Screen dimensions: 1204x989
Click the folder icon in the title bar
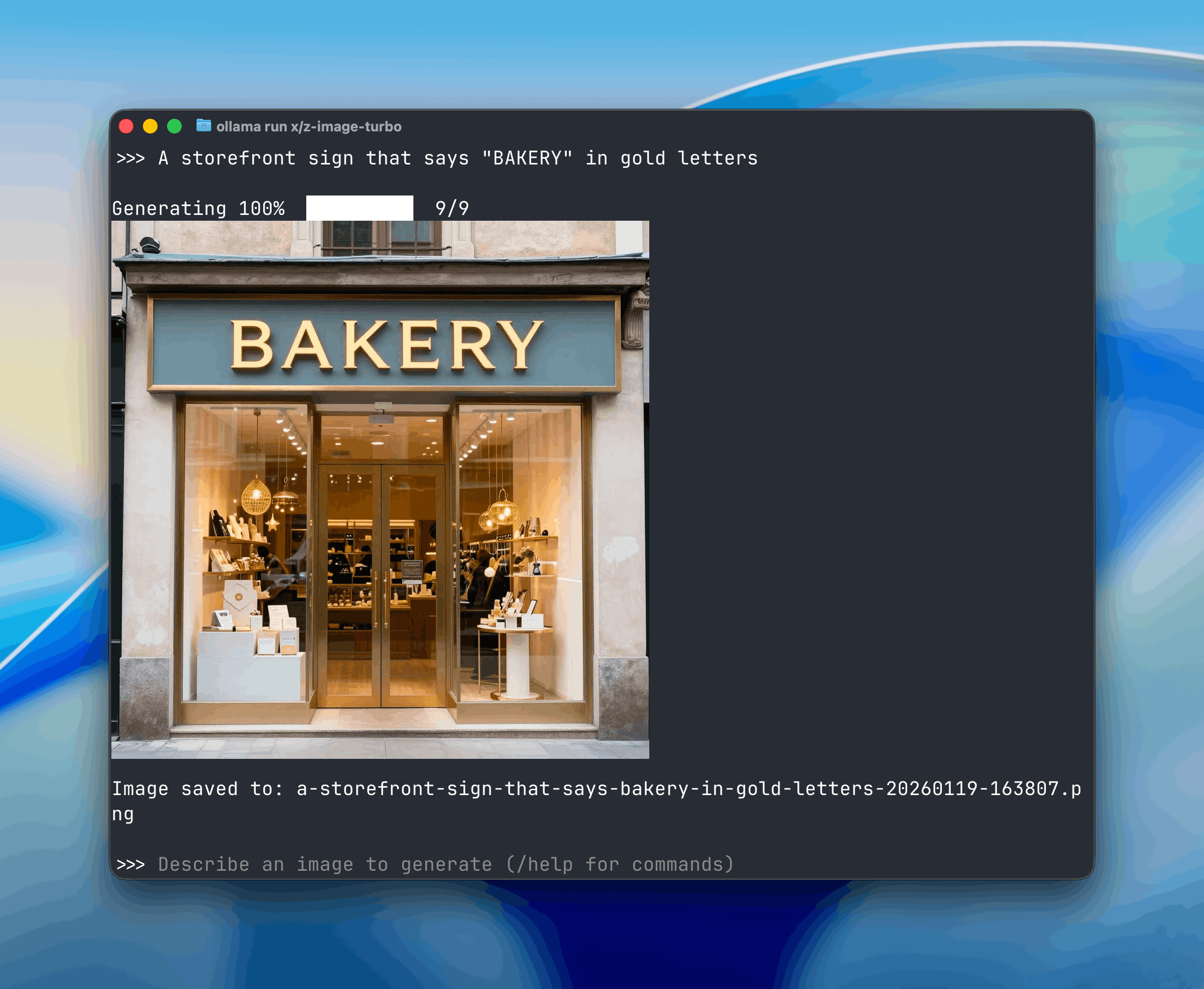[x=203, y=126]
